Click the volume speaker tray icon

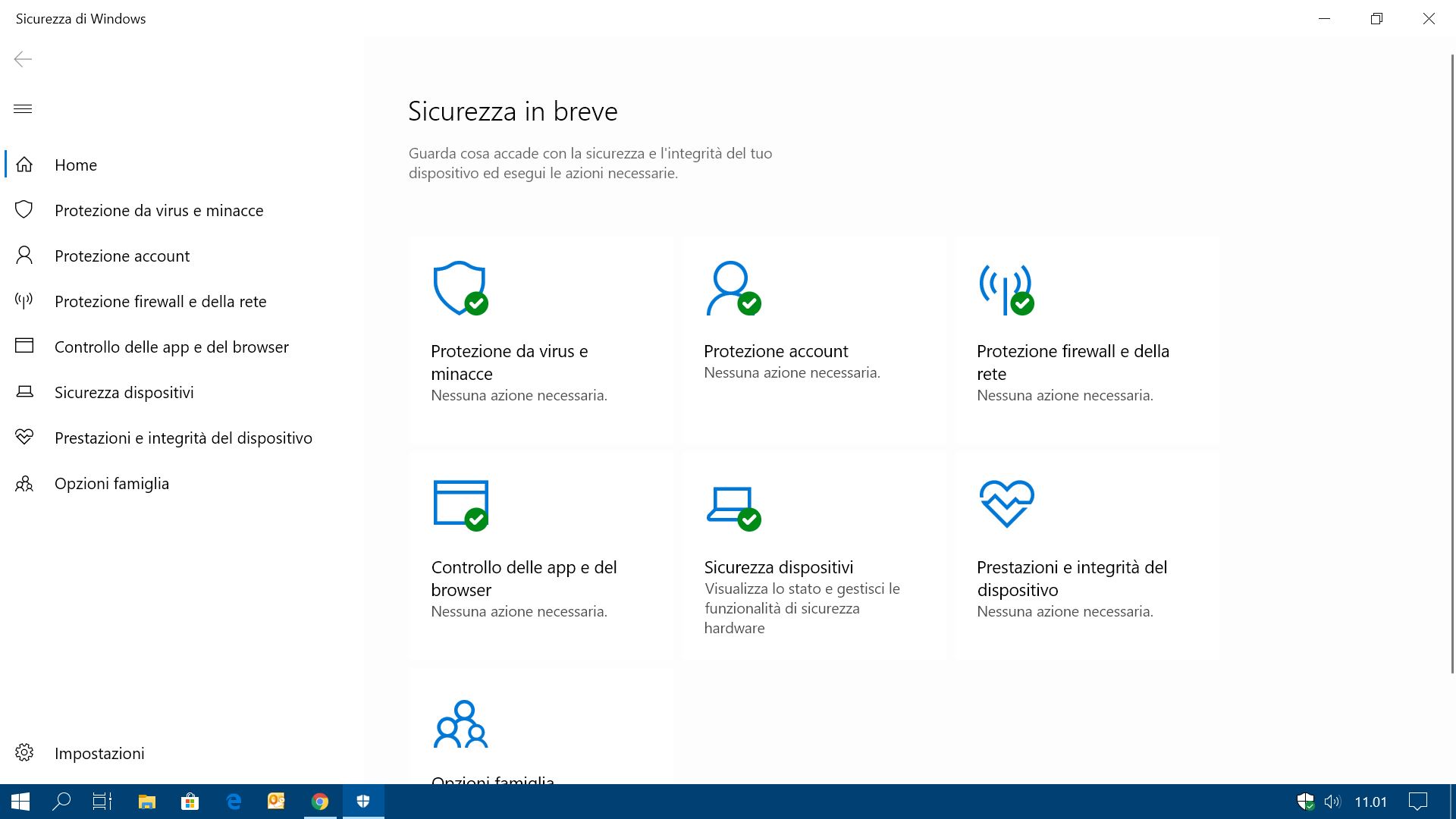pos(1332,802)
